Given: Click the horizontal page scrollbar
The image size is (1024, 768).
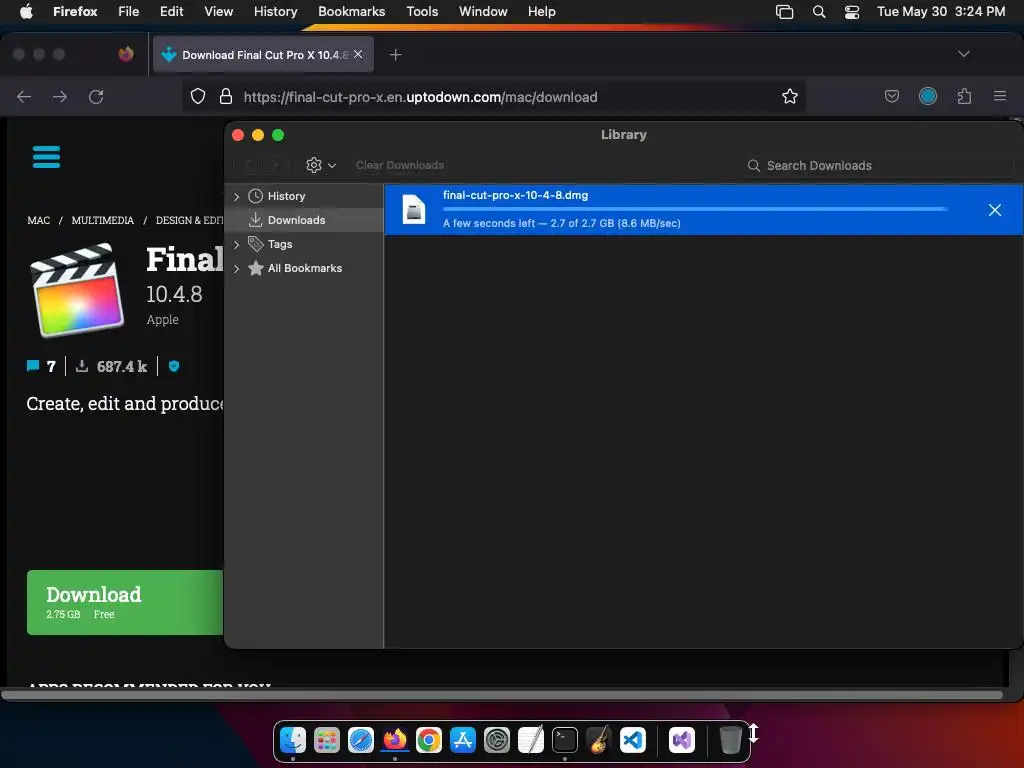Looking at the screenshot, I should point(502,695).
